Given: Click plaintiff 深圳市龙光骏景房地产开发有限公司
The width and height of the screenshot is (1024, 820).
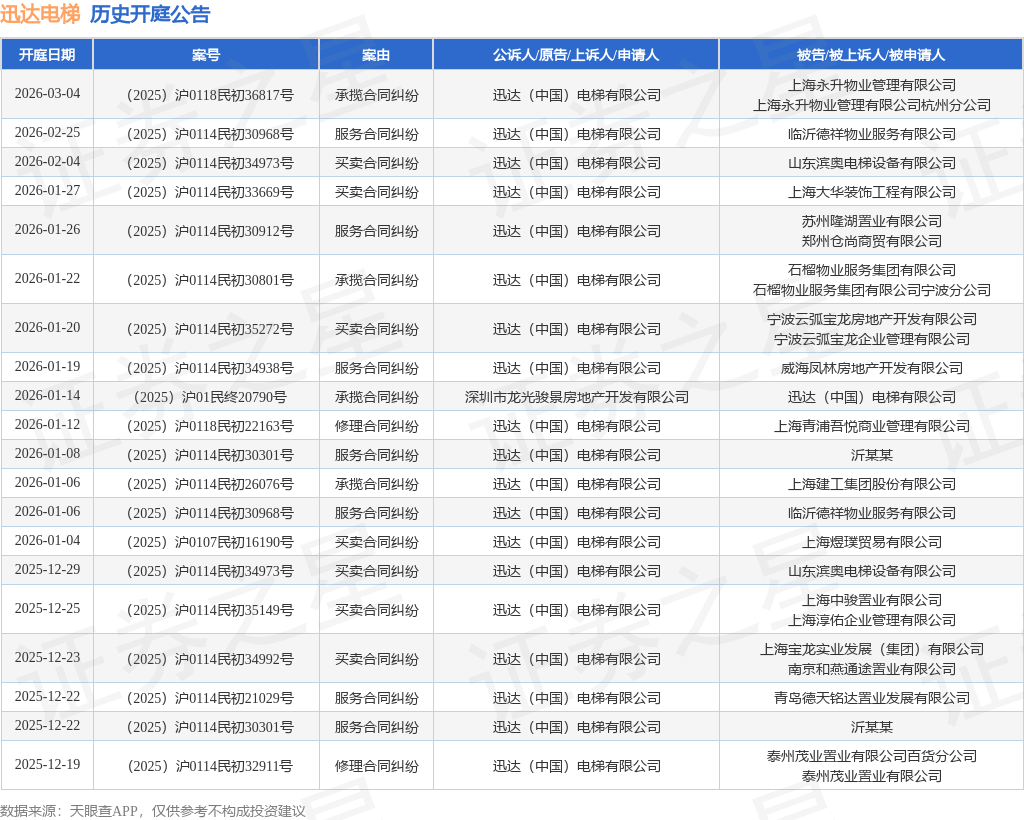Looking at the screenshot, I should [576, 398].
